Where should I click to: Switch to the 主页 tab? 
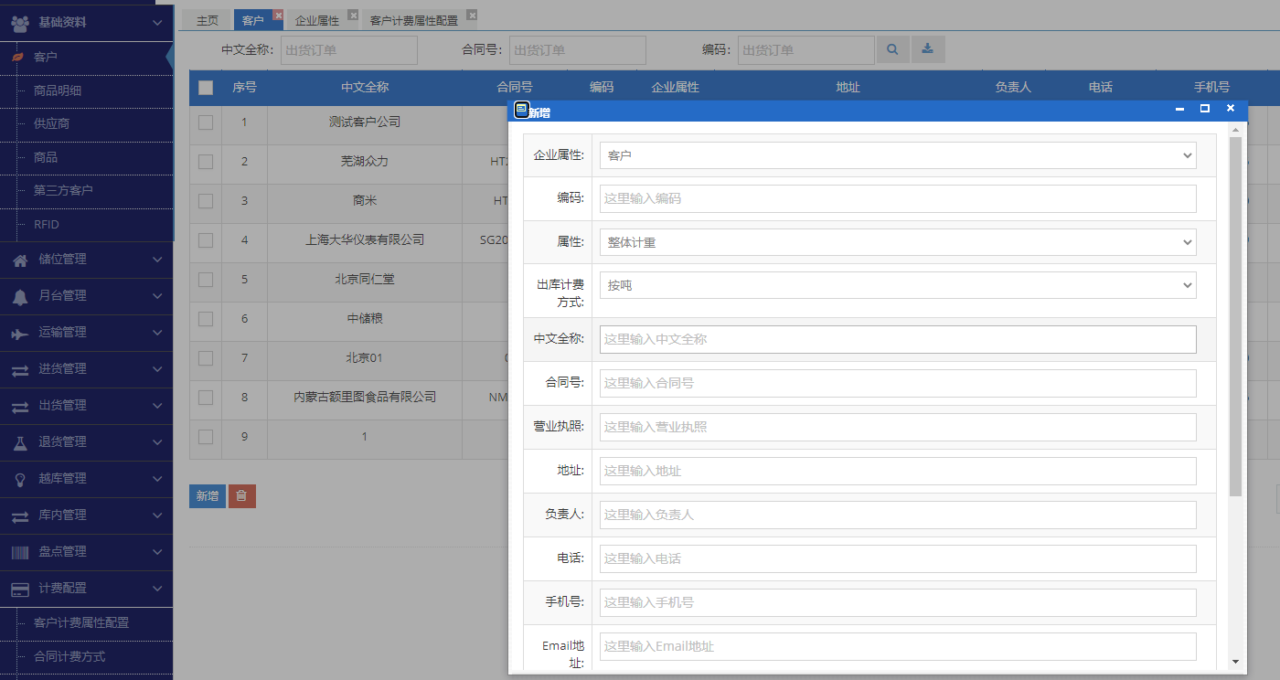click(207, 20)
